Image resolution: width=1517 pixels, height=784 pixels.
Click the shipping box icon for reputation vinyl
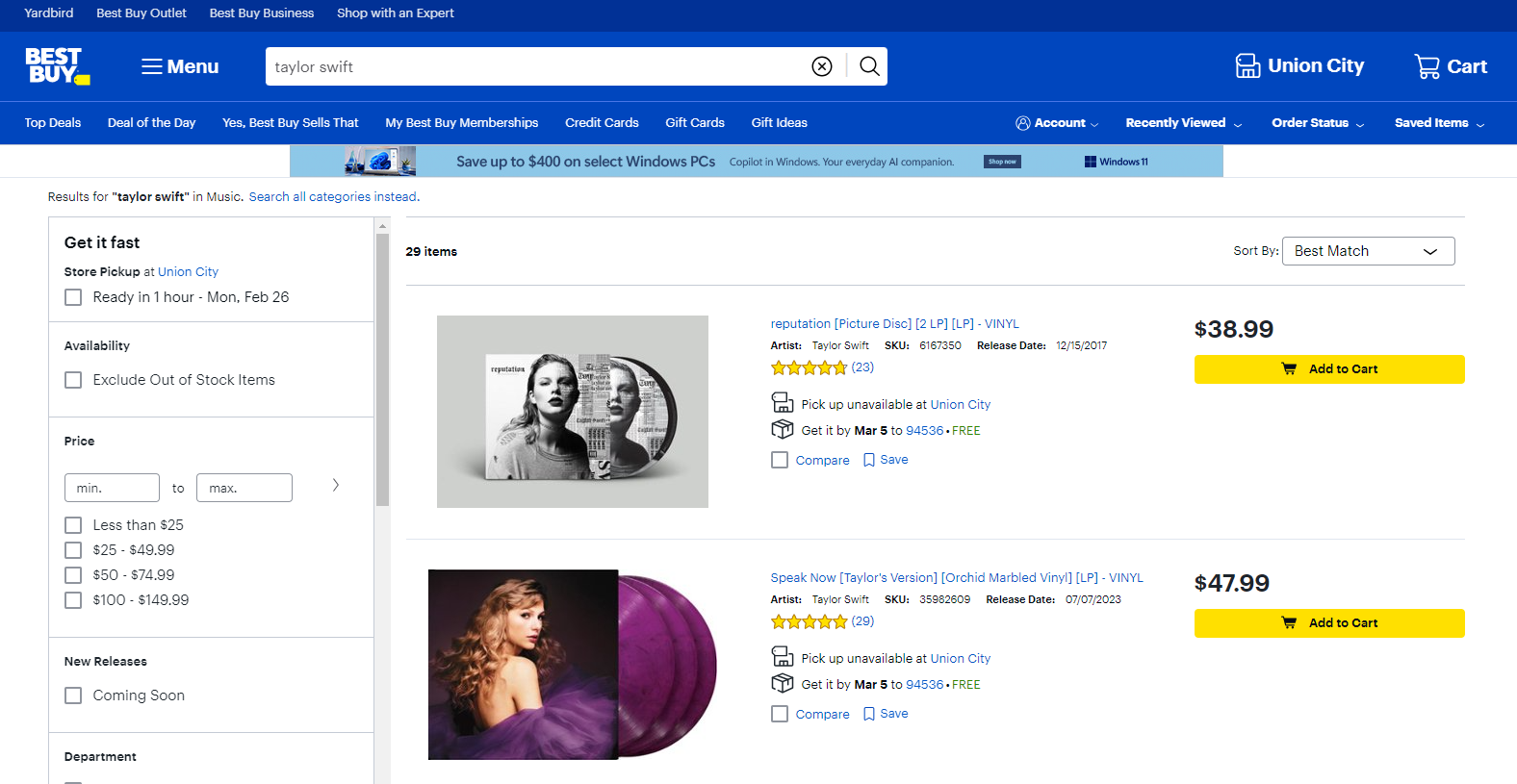[783, 429]
